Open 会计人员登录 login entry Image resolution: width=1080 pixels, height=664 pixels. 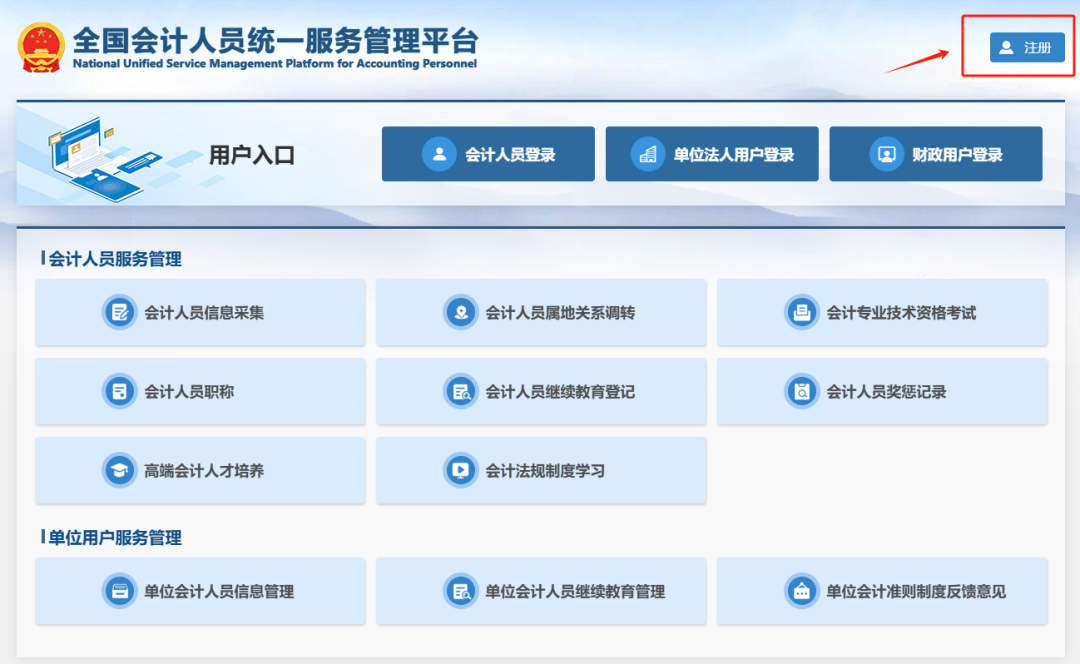coord(488,154)
